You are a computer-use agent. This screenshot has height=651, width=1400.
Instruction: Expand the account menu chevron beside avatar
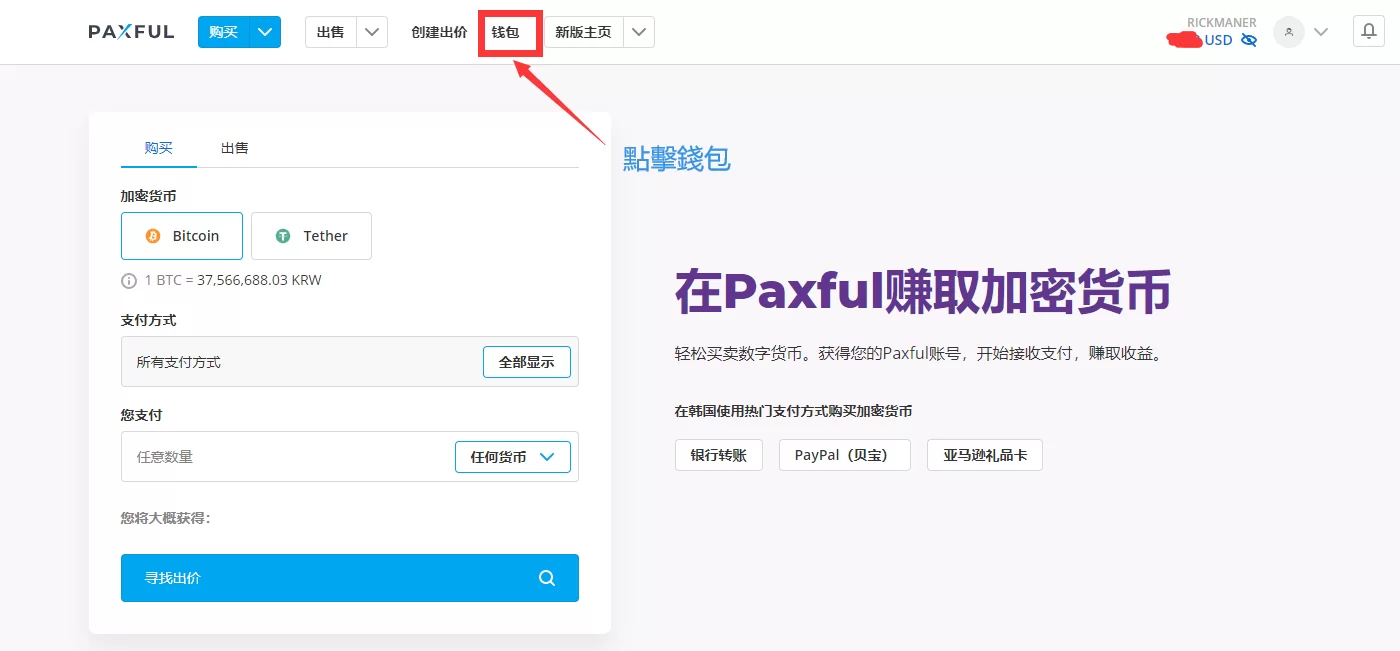1321,32
